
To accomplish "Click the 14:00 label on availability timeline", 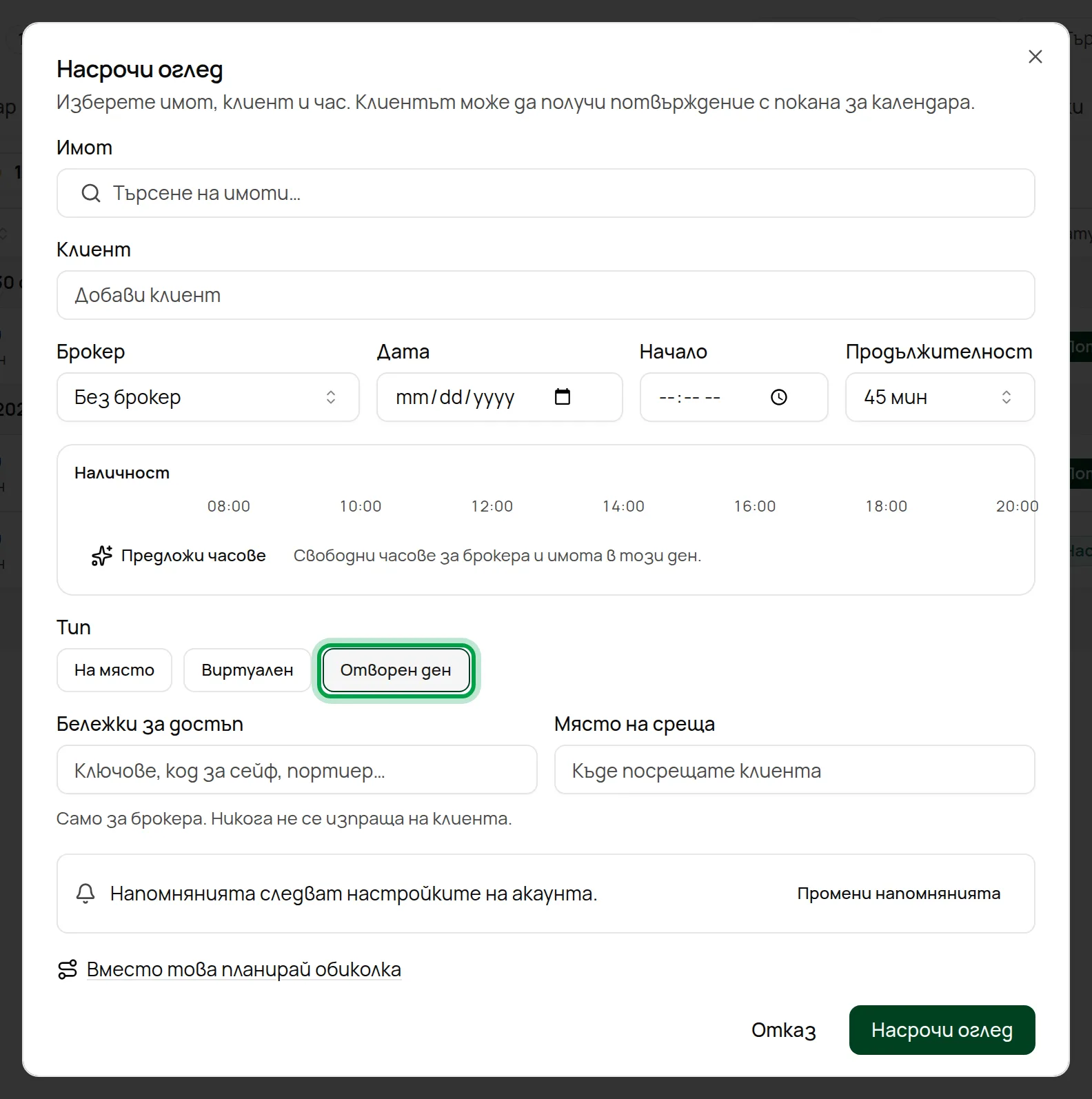I will pos(624,506).
